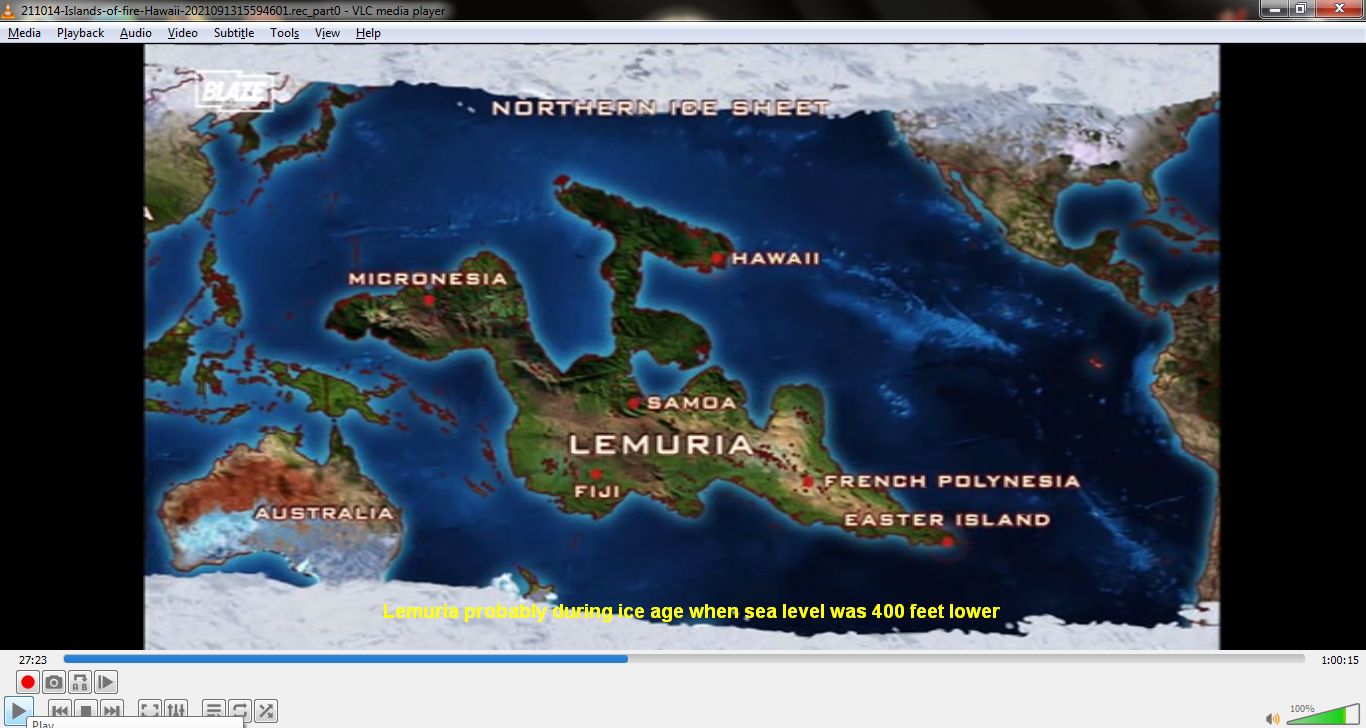Mute audio via the speaker icon

click(1273, 718)
